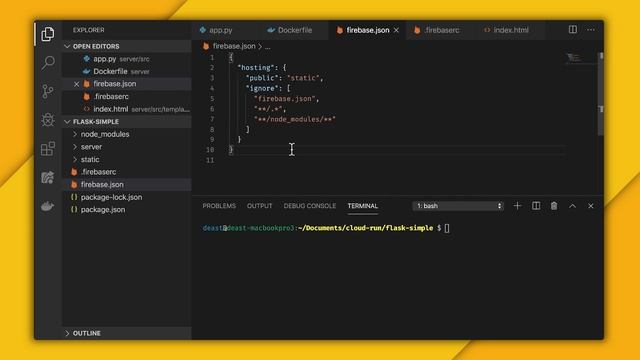640x360 pixels.
Task: Click "**/node_modules/**" string on line 7
Action: click(294, 119)
